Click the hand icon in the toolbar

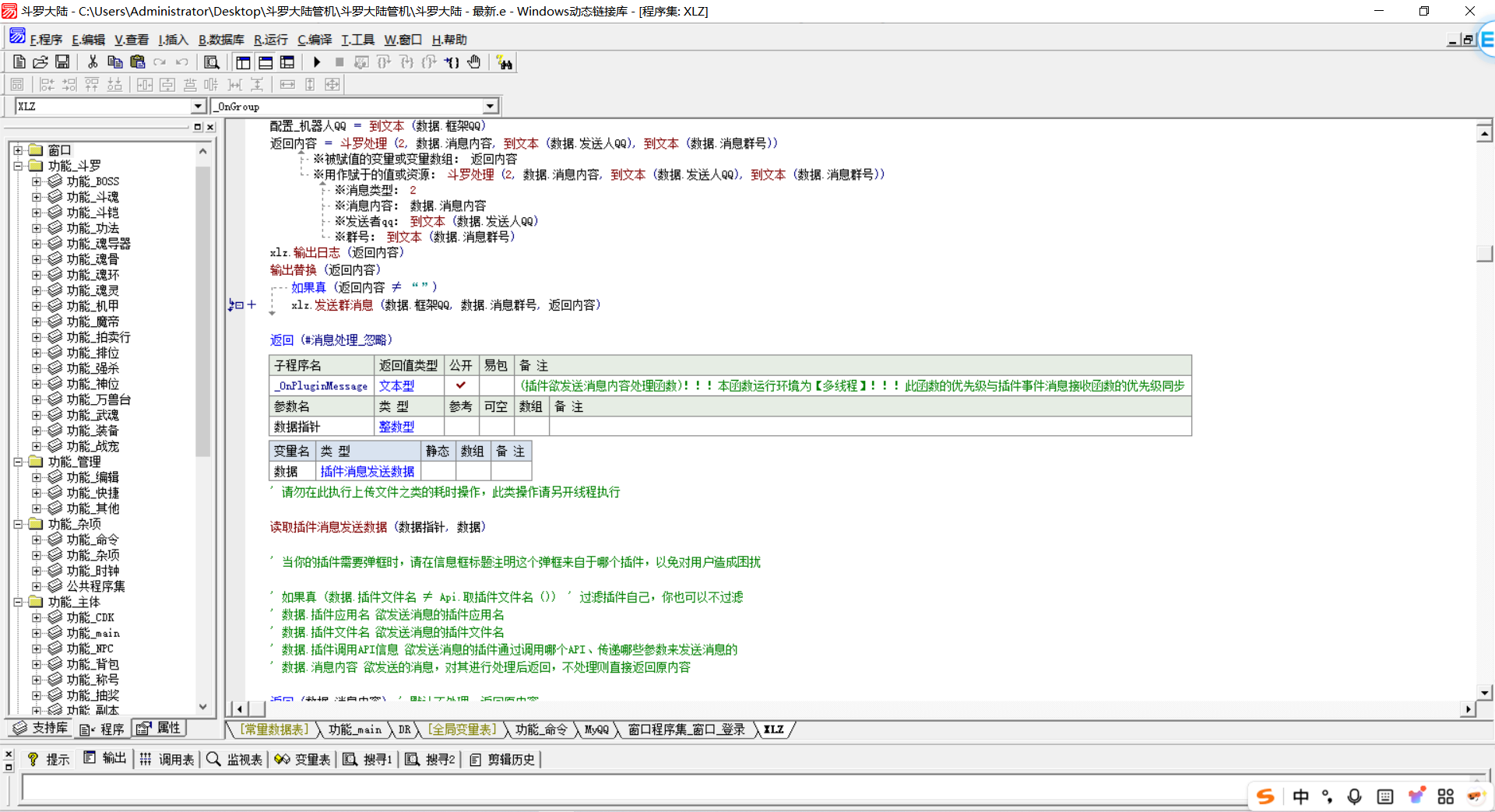(x=474, y=62)
